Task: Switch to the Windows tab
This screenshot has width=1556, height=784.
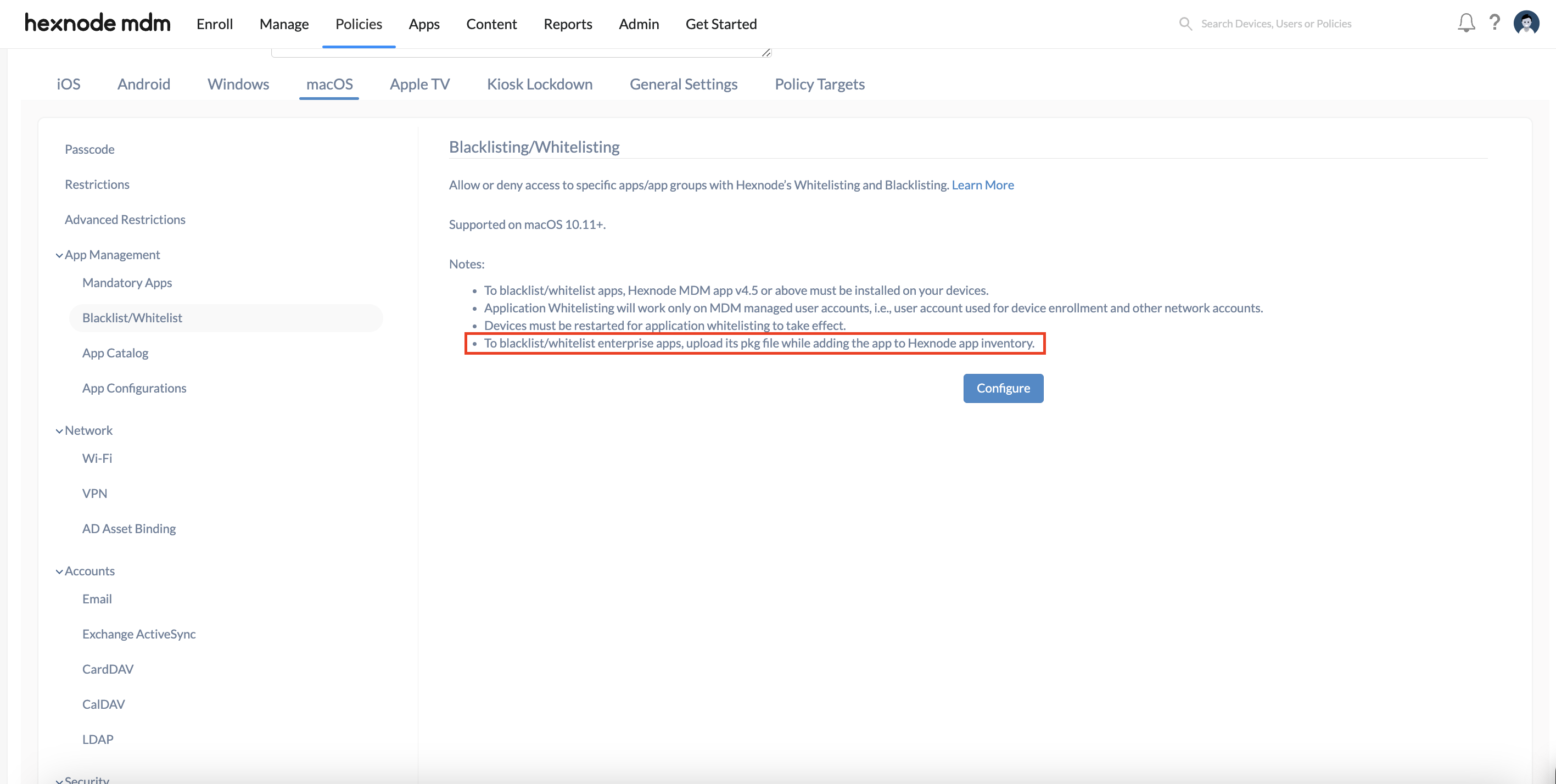Action: pos(238,84)
